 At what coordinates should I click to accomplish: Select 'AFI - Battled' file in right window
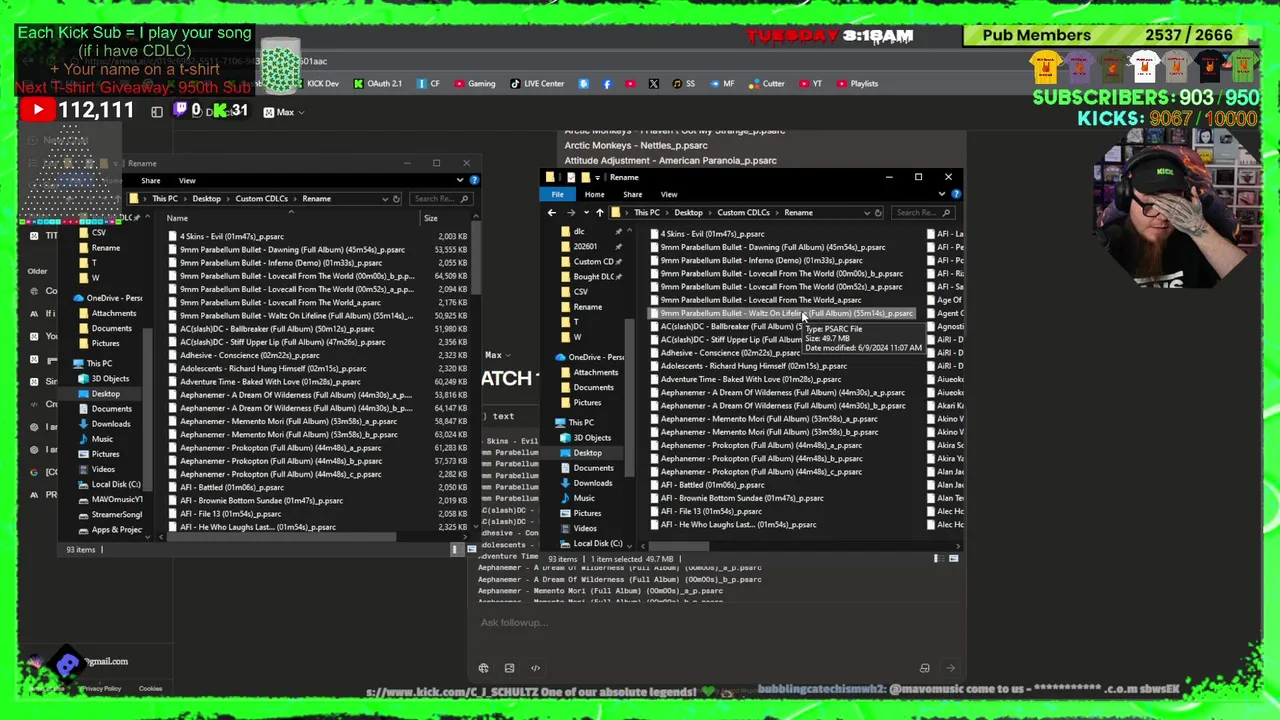705,484
